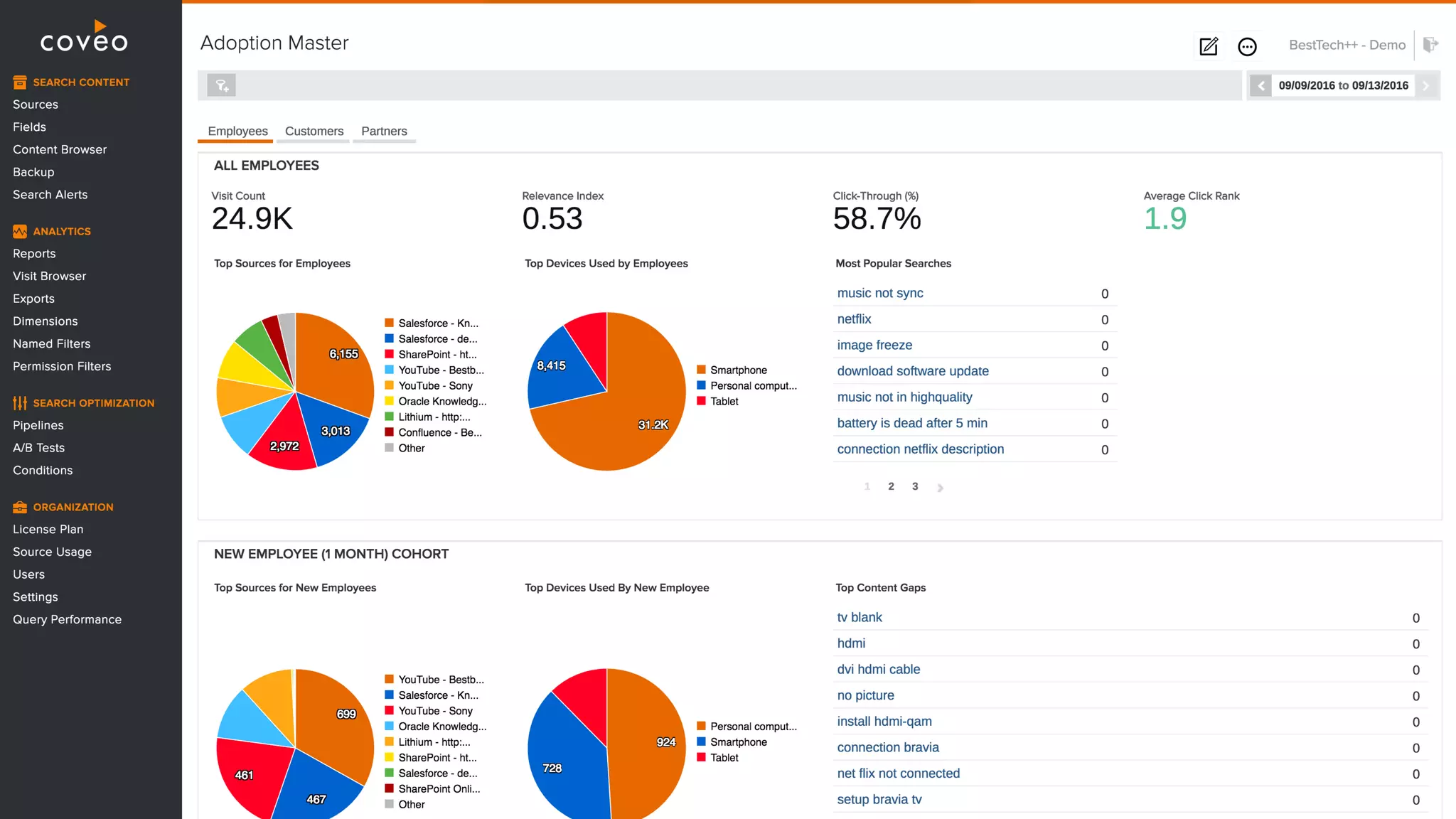The width and height of the screenshot is (1456, 819).
Task: Select page 2 of popular searches
Action: (891, 486)
